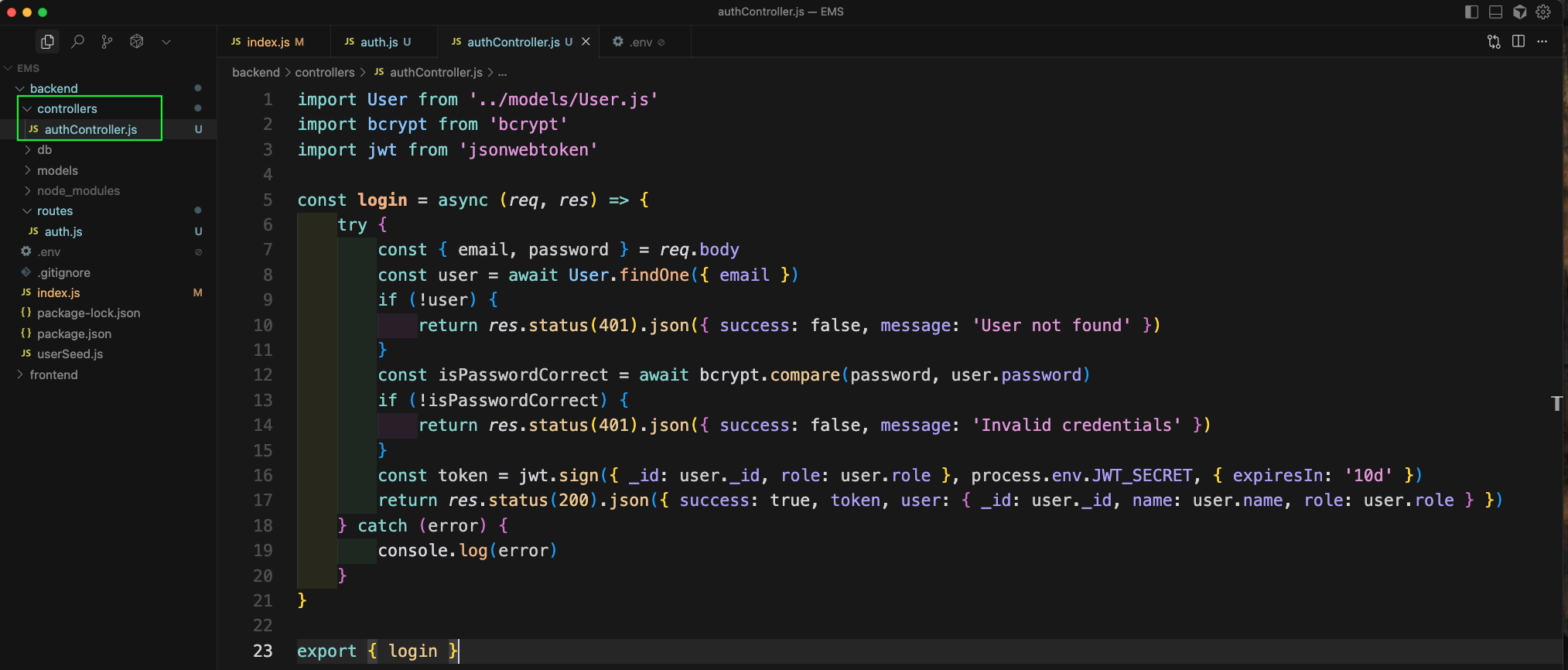Open the .gitignore file
1568x670 pixels.
click(108, 272)
